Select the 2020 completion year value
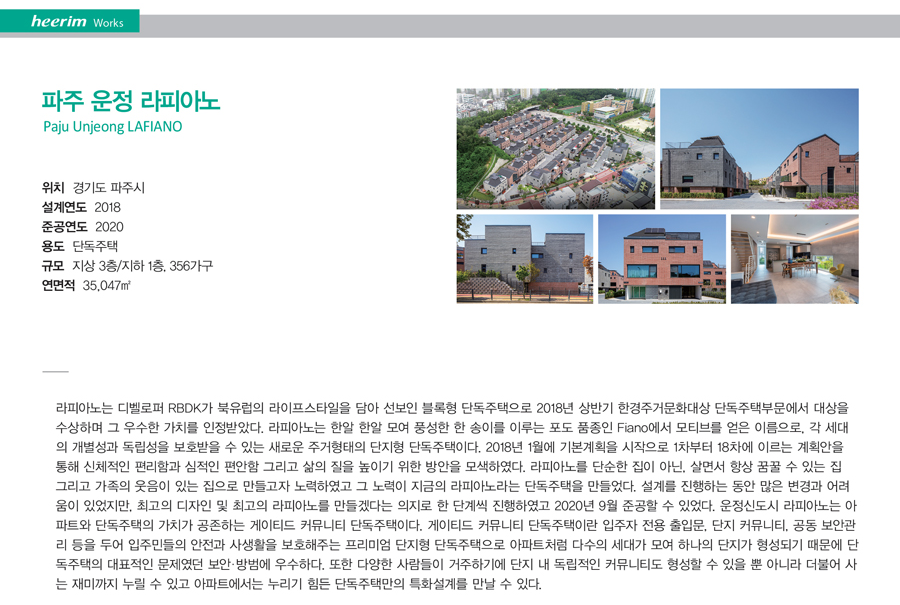Image resolution: width=900 pixels, height=605 pixels. tap(109, 227)
